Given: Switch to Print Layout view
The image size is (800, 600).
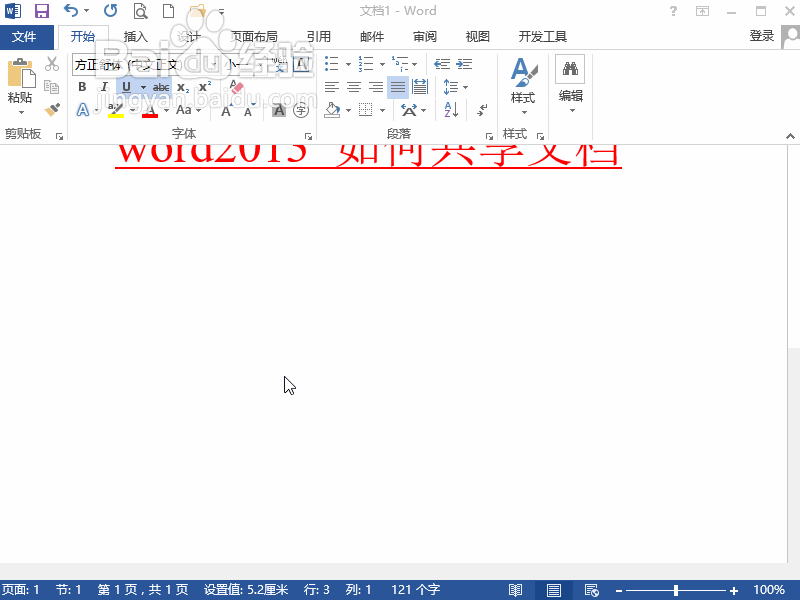Looking at the screenshot, I should 554,590.
